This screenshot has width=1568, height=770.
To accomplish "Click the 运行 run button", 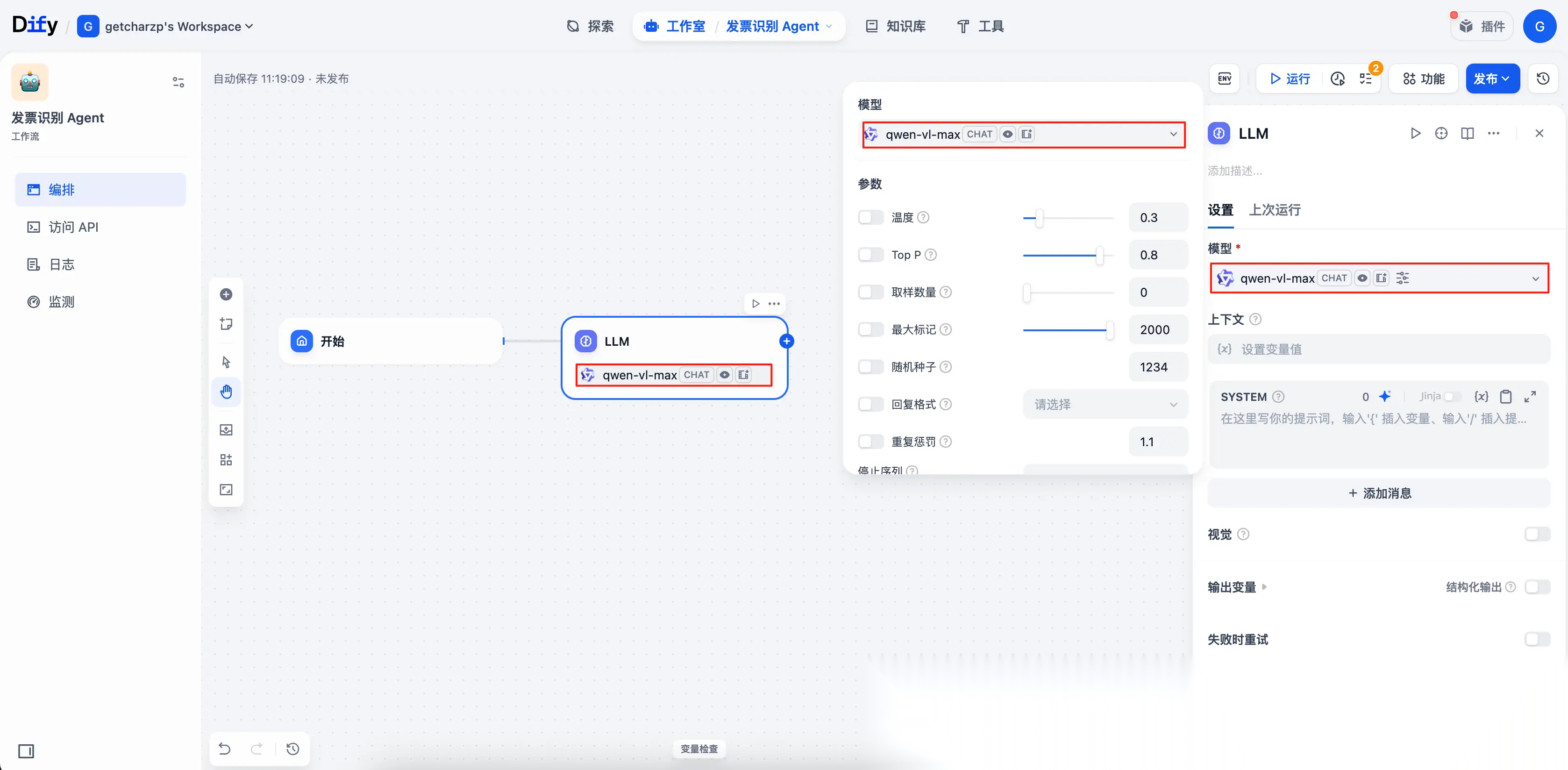I will (1289, 78).
